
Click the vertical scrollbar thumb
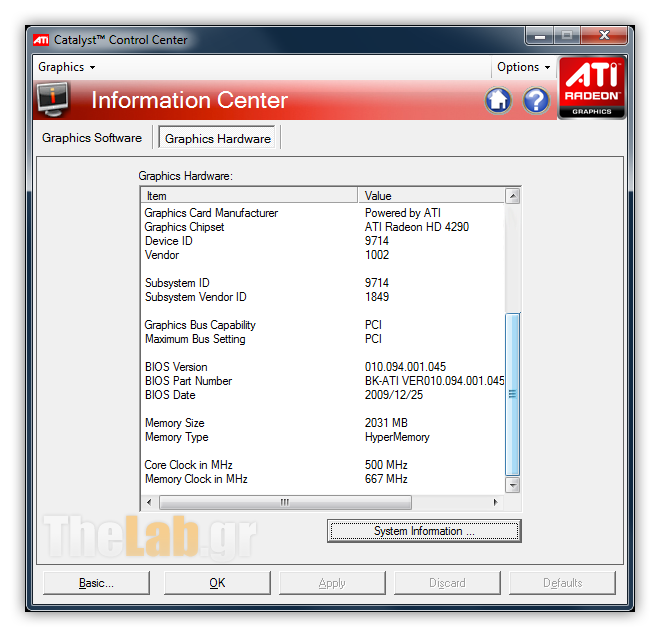512,394
